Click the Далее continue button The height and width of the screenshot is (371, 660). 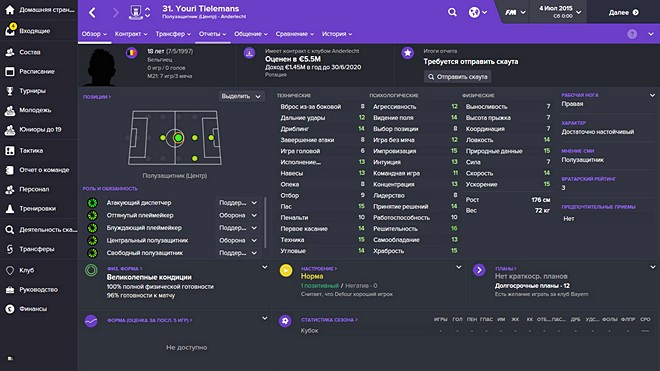623,12
